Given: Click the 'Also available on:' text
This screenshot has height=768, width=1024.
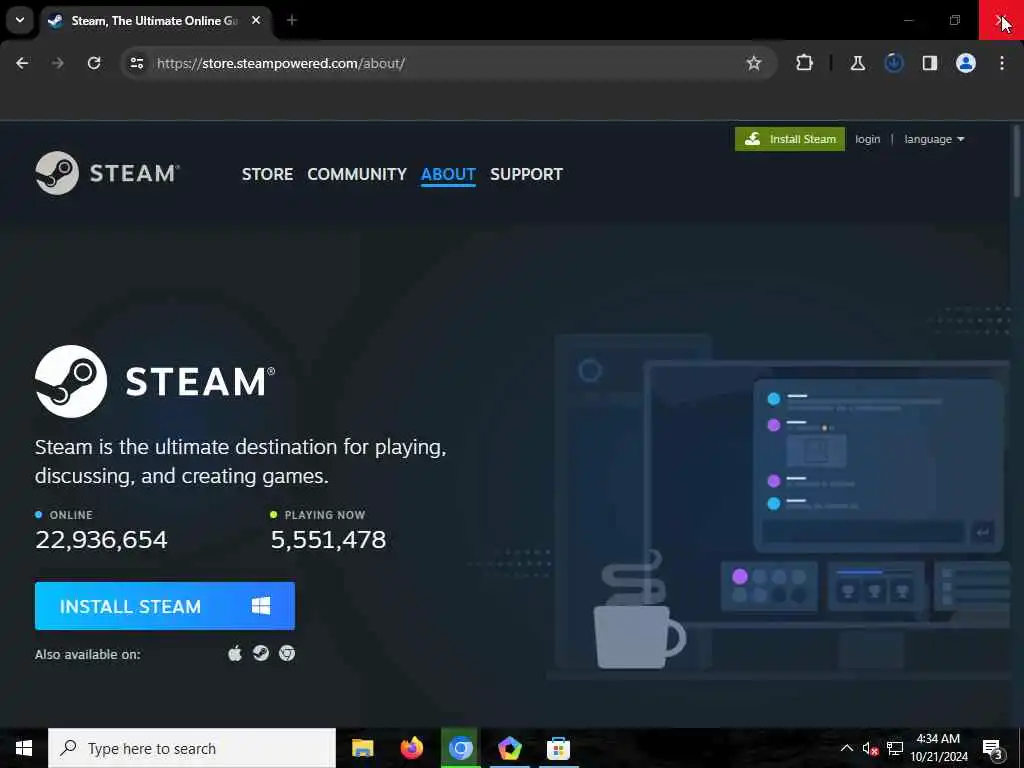Looking at the screenshot, I should [88, 654].
